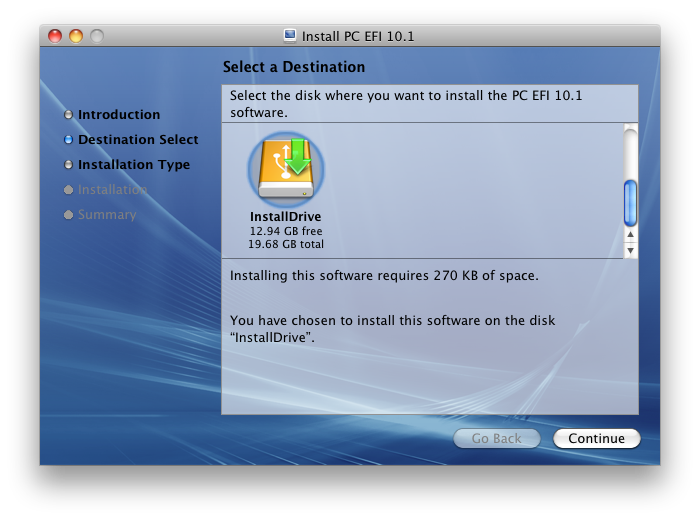
Task: Click the scroll down arrow in disk list
Action: [630, 250]
